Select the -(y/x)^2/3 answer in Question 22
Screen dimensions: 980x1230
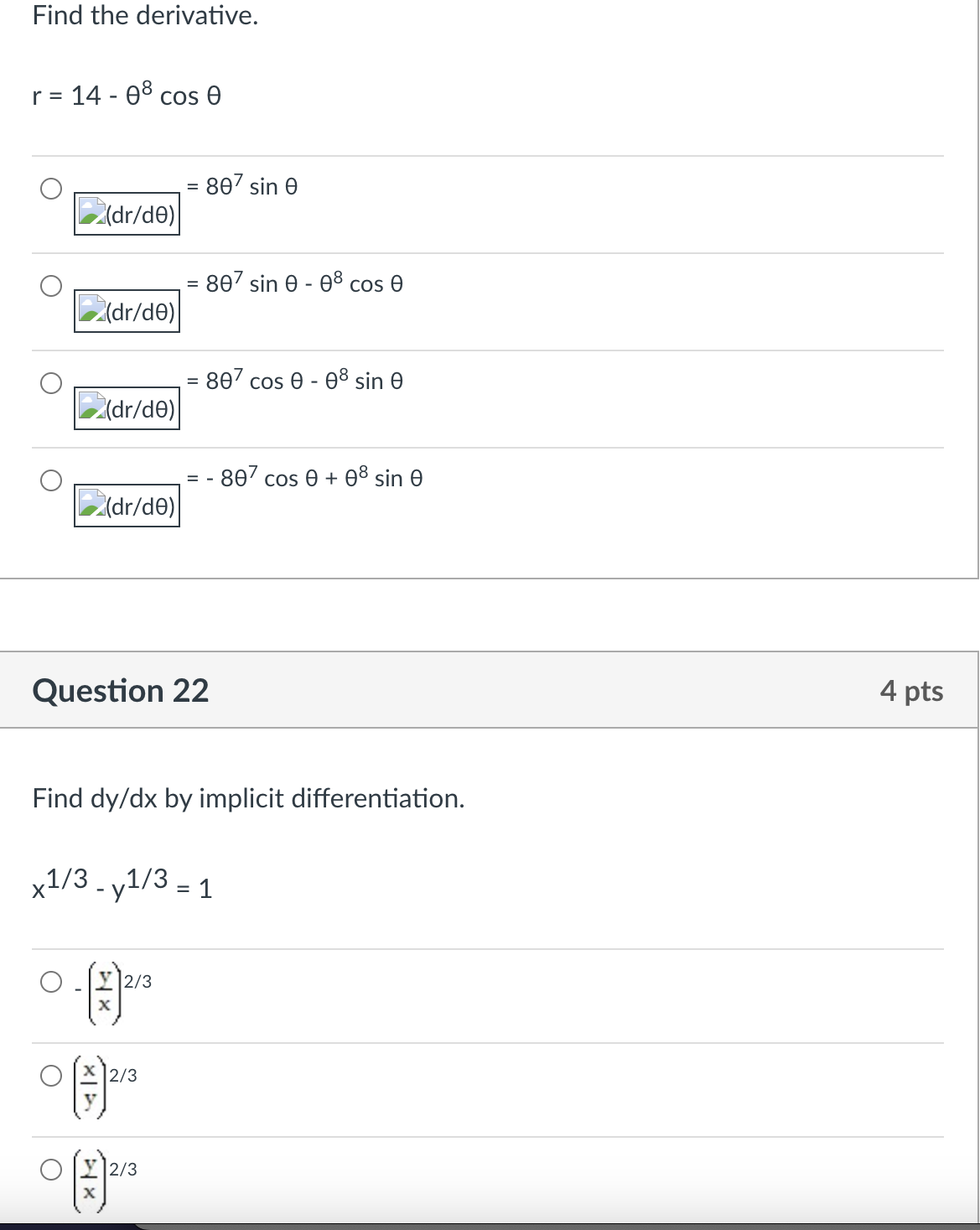point(50,980)
